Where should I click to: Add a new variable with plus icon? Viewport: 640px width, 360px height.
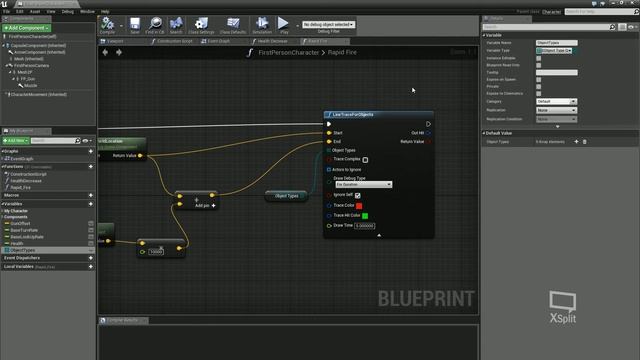91,204
